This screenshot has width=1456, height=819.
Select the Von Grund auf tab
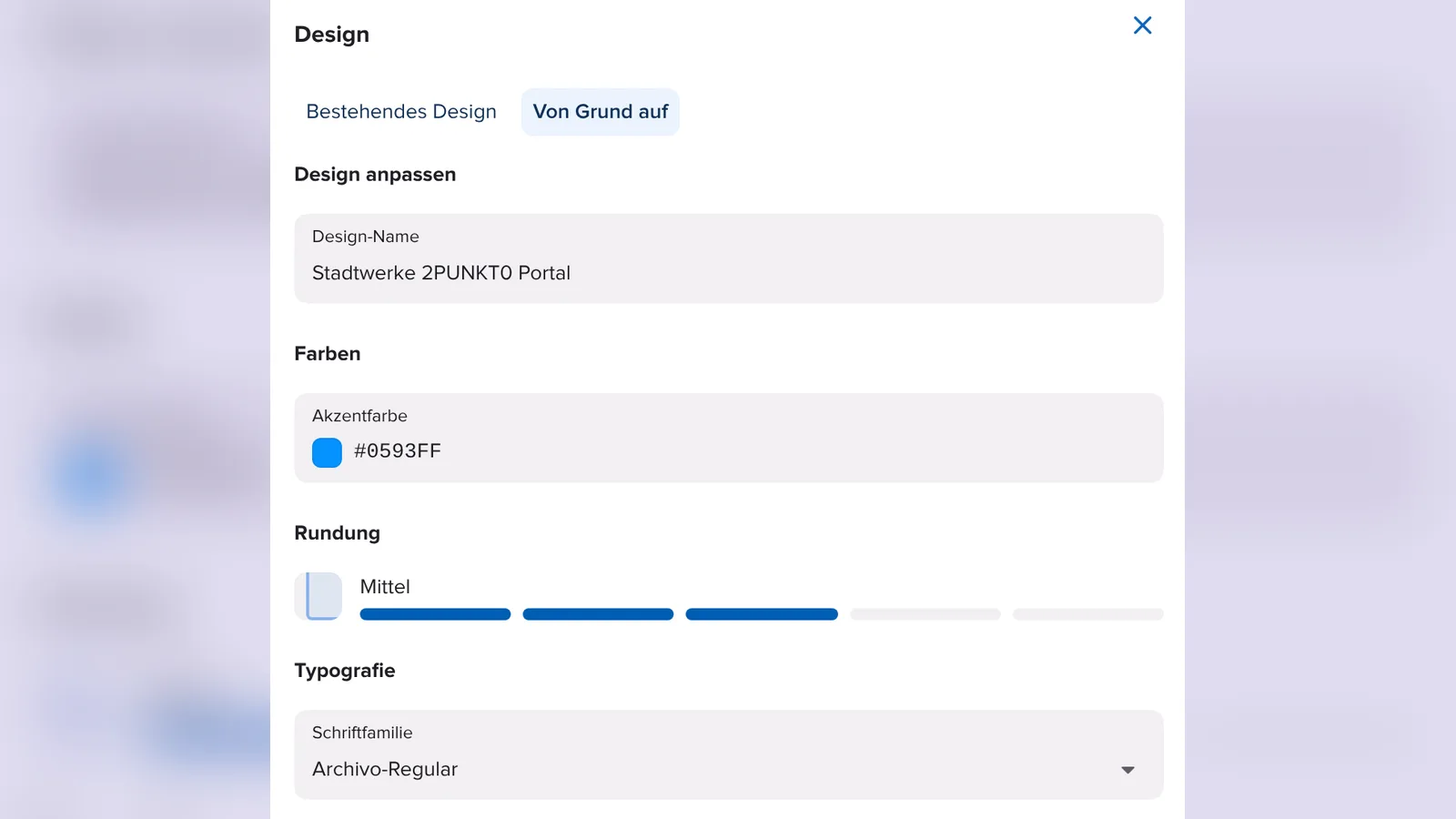click(601, 112)
